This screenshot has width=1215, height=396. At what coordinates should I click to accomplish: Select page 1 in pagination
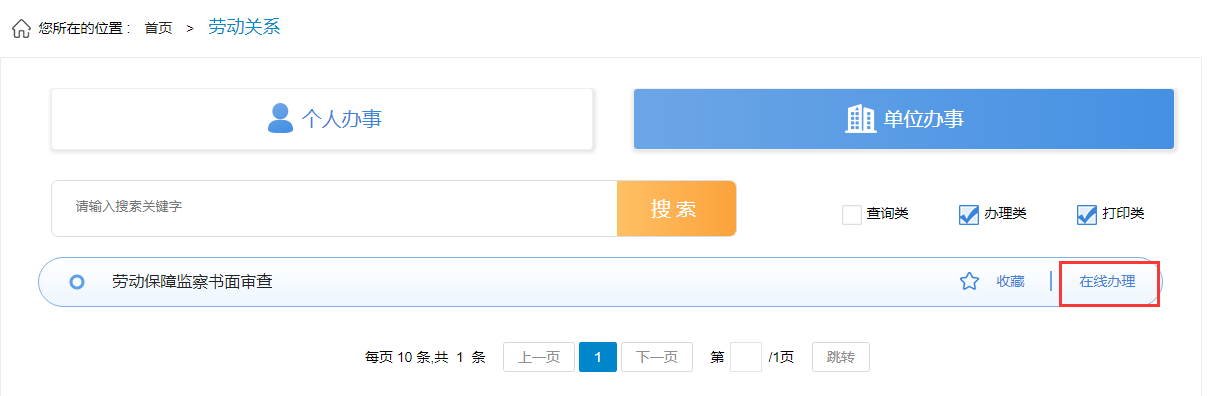pyautogui.click(x=598, y=357)
